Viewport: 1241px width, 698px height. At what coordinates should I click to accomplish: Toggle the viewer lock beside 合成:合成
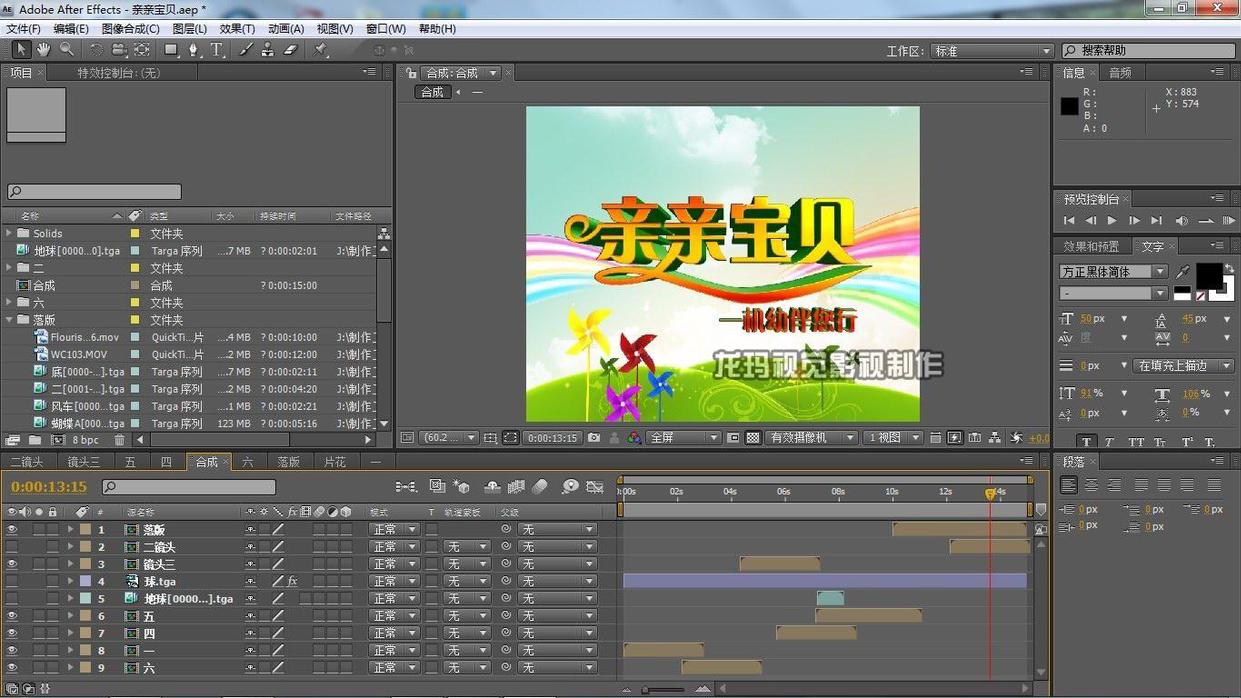[411, 73]
